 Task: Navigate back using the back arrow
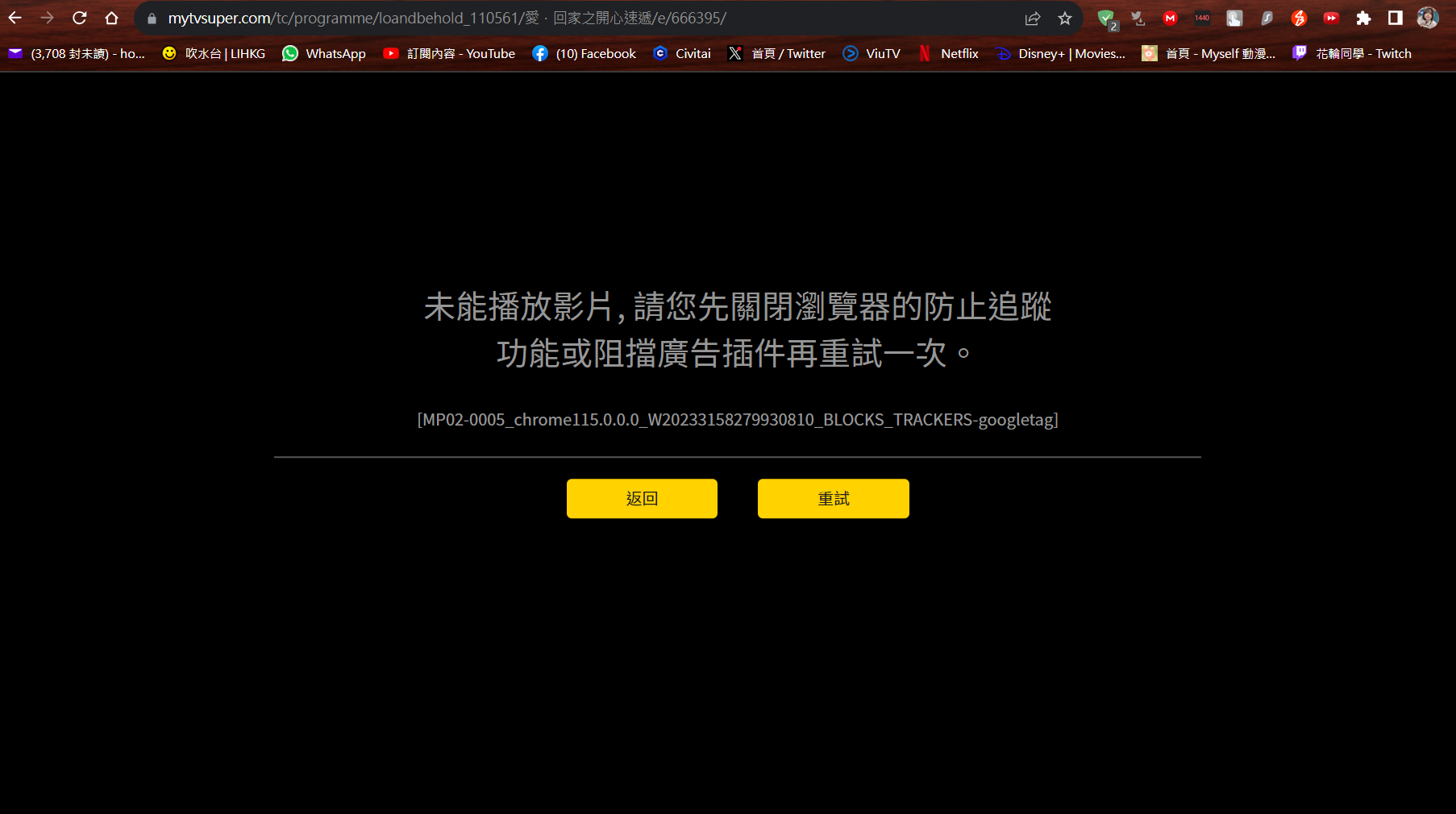pyautogui.click(x=16, y=18)
